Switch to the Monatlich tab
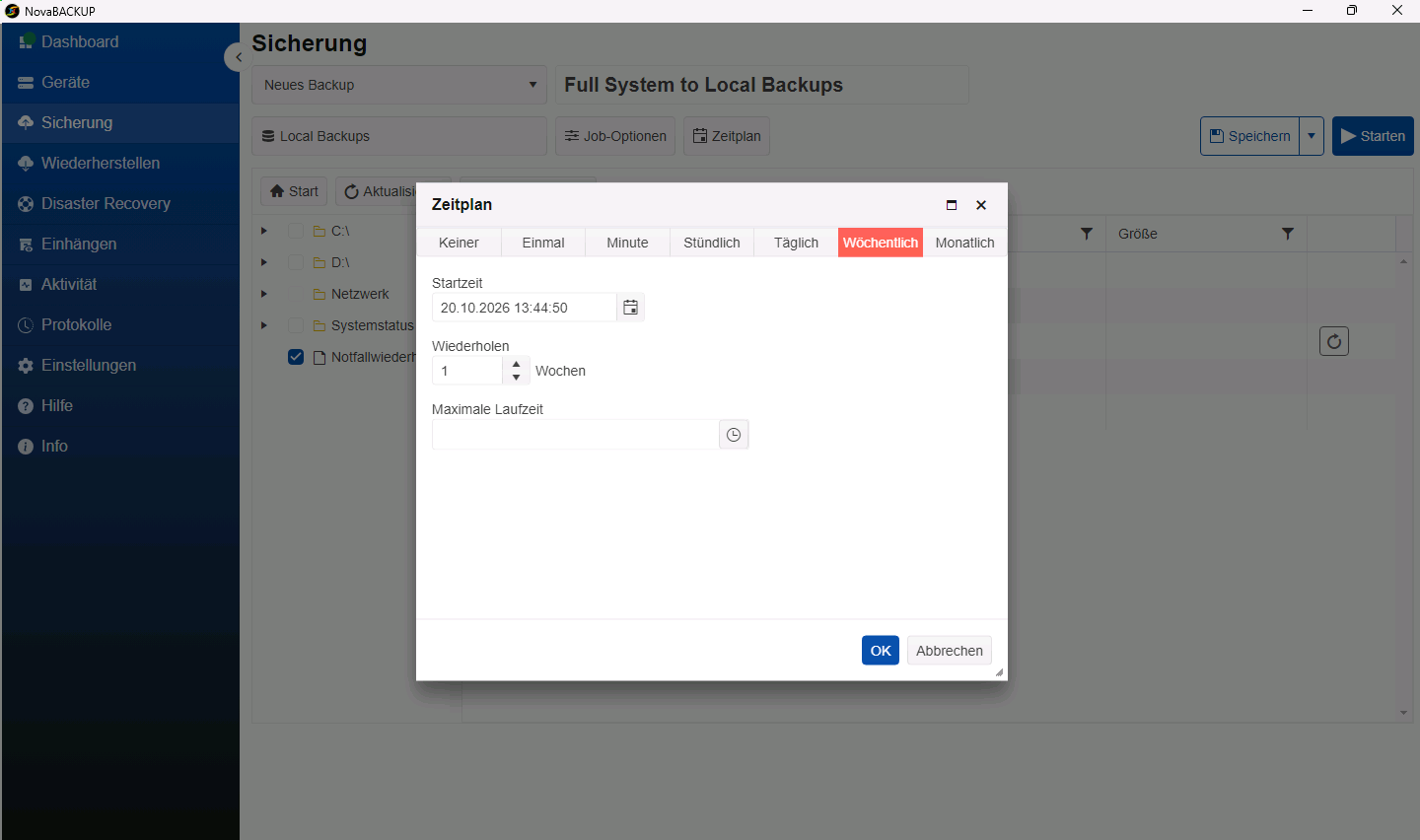 tap(965, 243)
